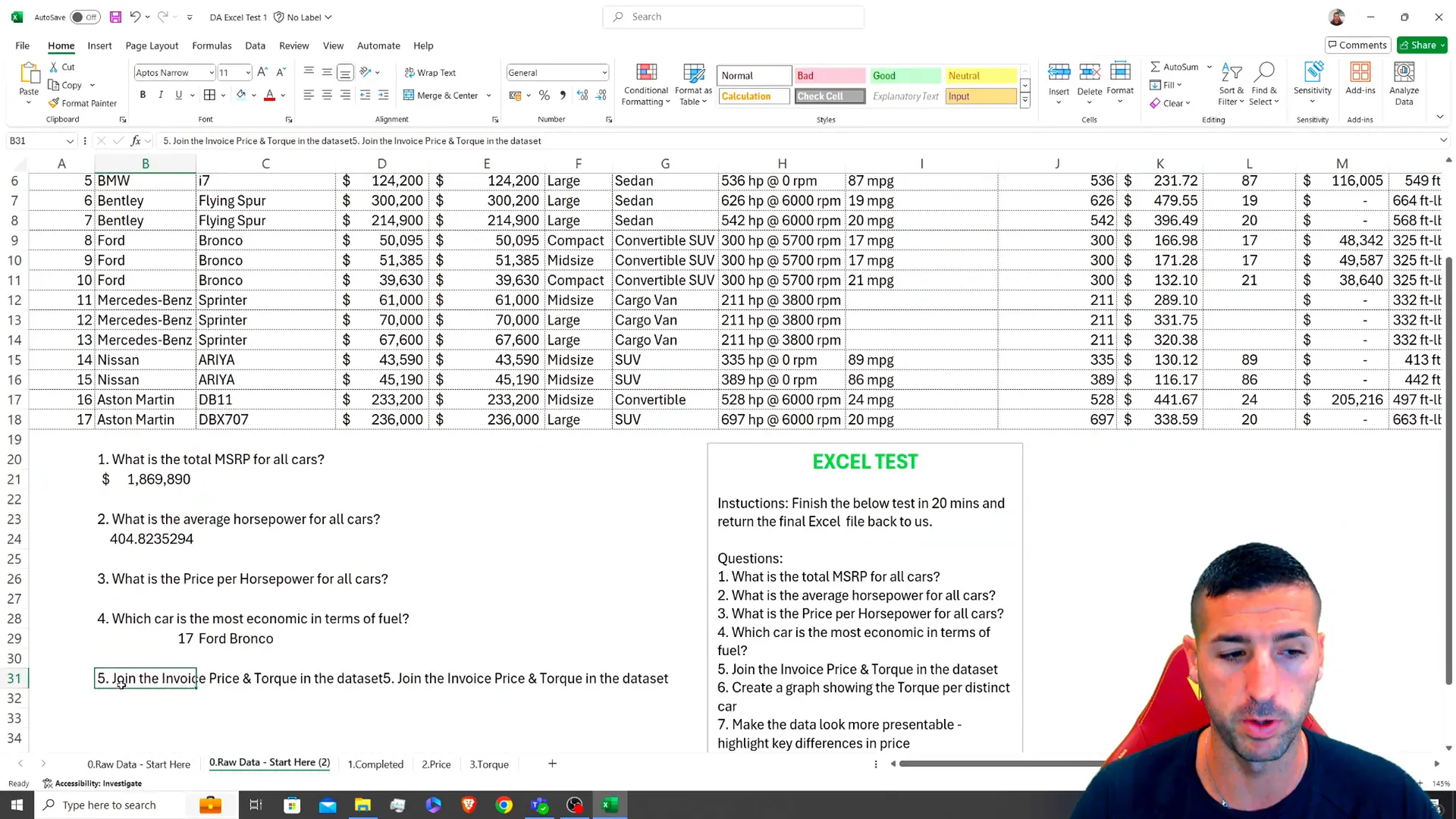Screen dimensions: 1456x819
Task: Select the Format Painter tool
Action: (82, 103)
